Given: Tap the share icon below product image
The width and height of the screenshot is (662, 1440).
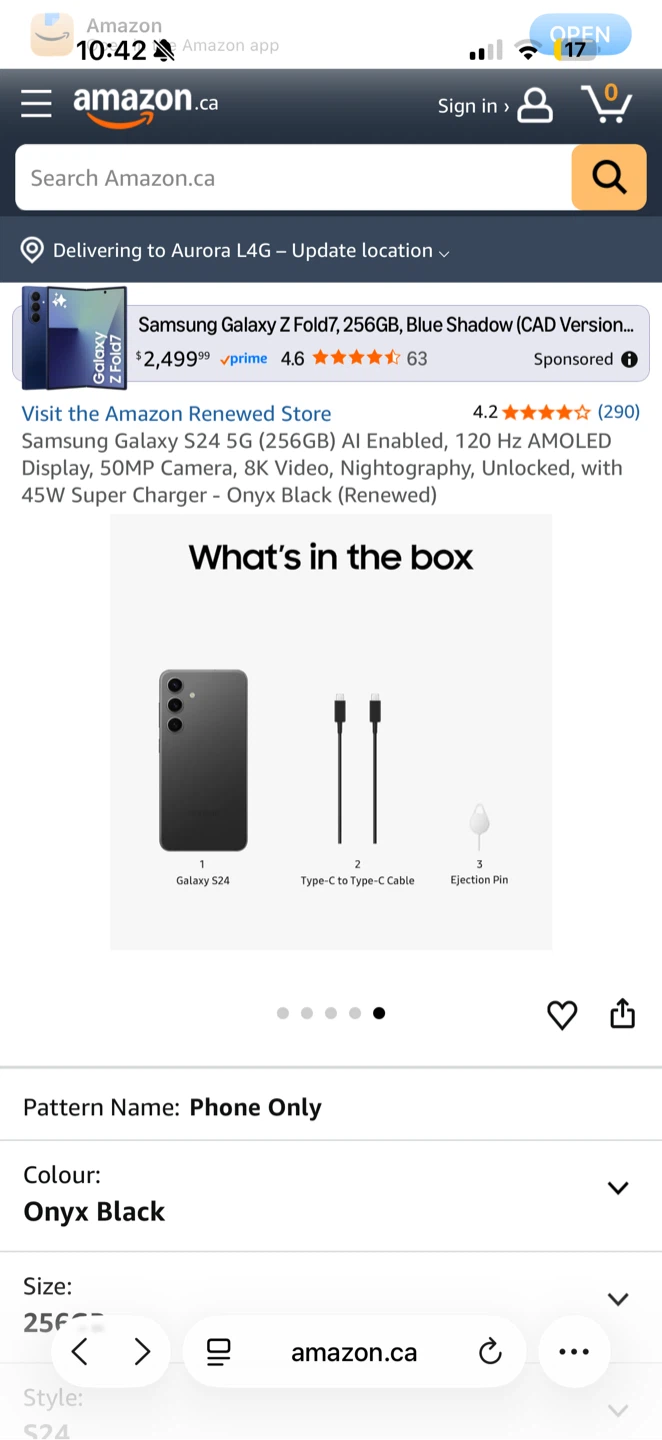Looking at the screenshot, I should 622,1013.
